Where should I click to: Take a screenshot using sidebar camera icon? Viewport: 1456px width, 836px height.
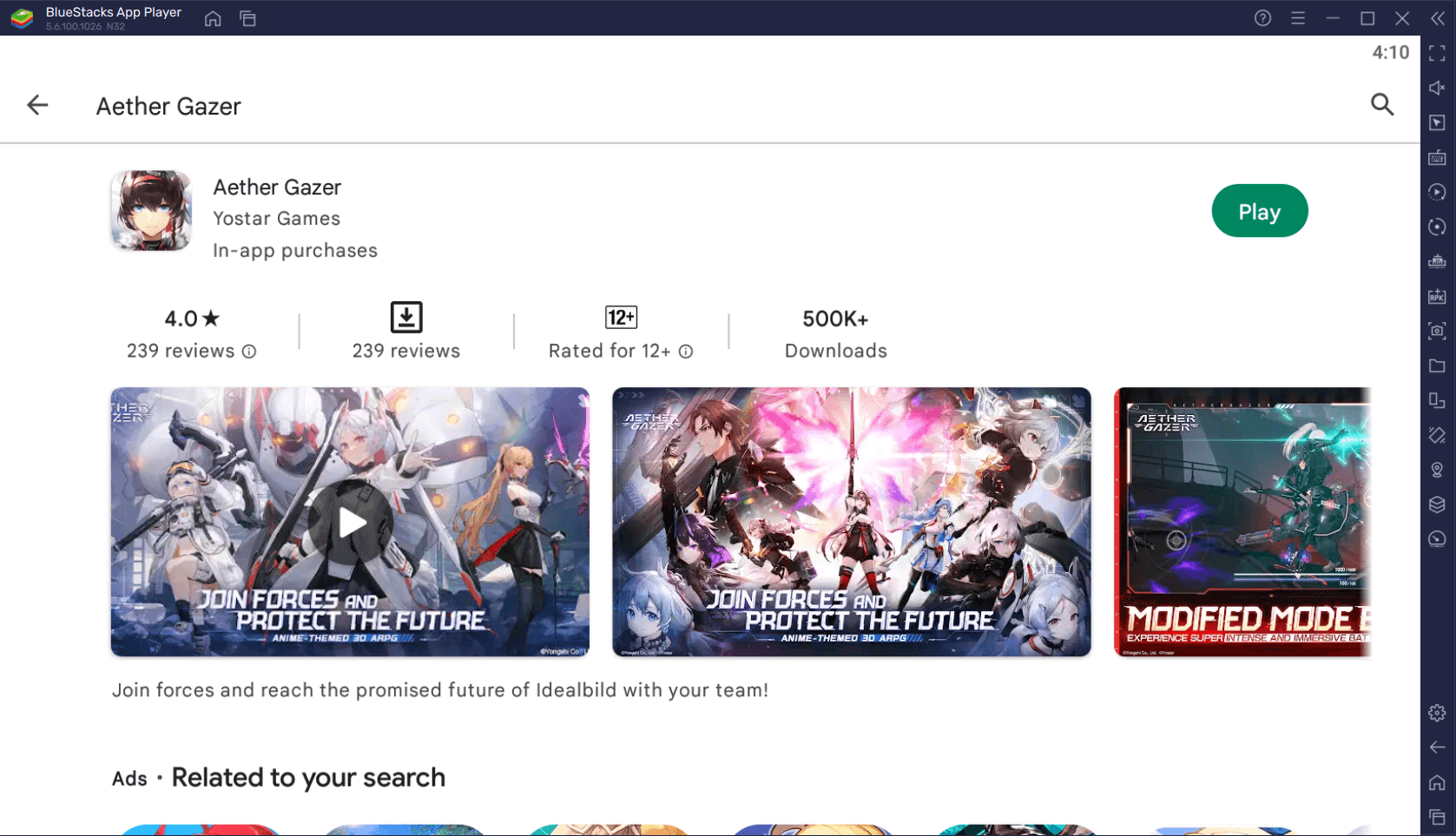[1437, 332]
